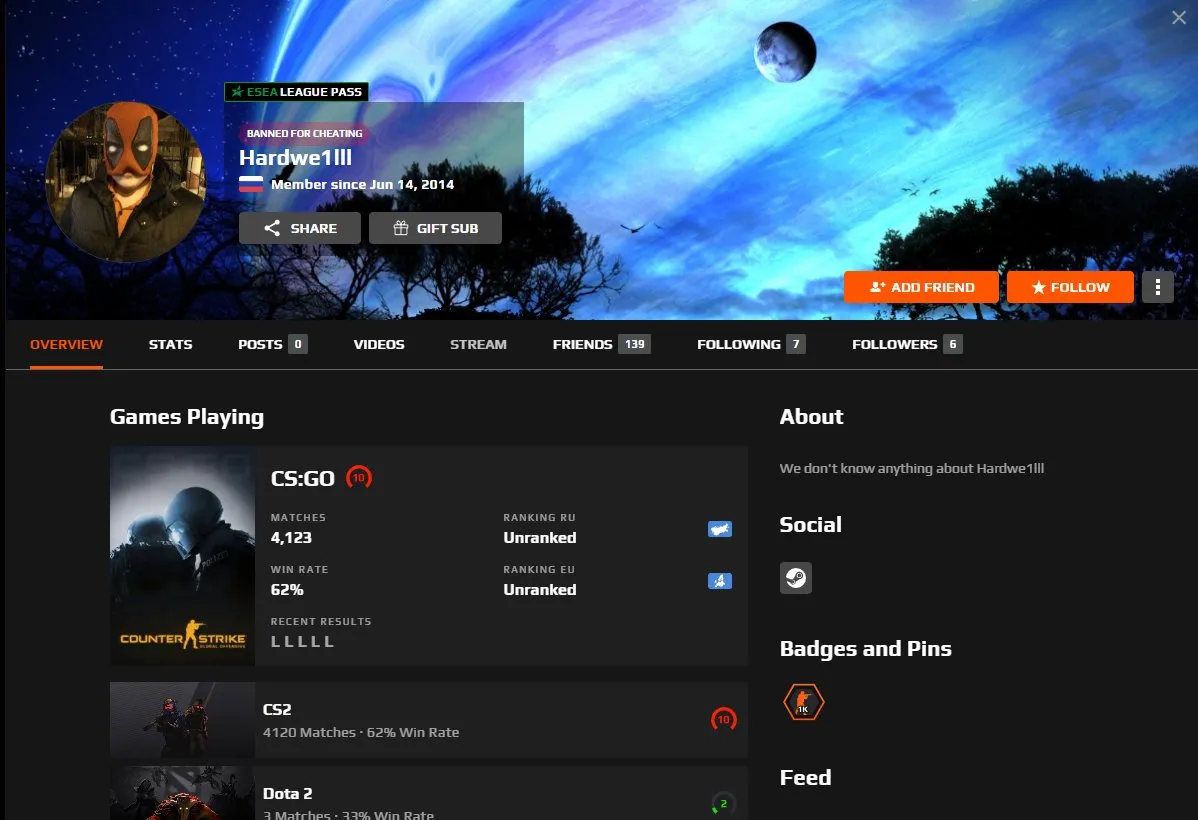Click the Ranking EU Unranked value
Screen dimensions: 1198x820
click(x=540, y=590)
